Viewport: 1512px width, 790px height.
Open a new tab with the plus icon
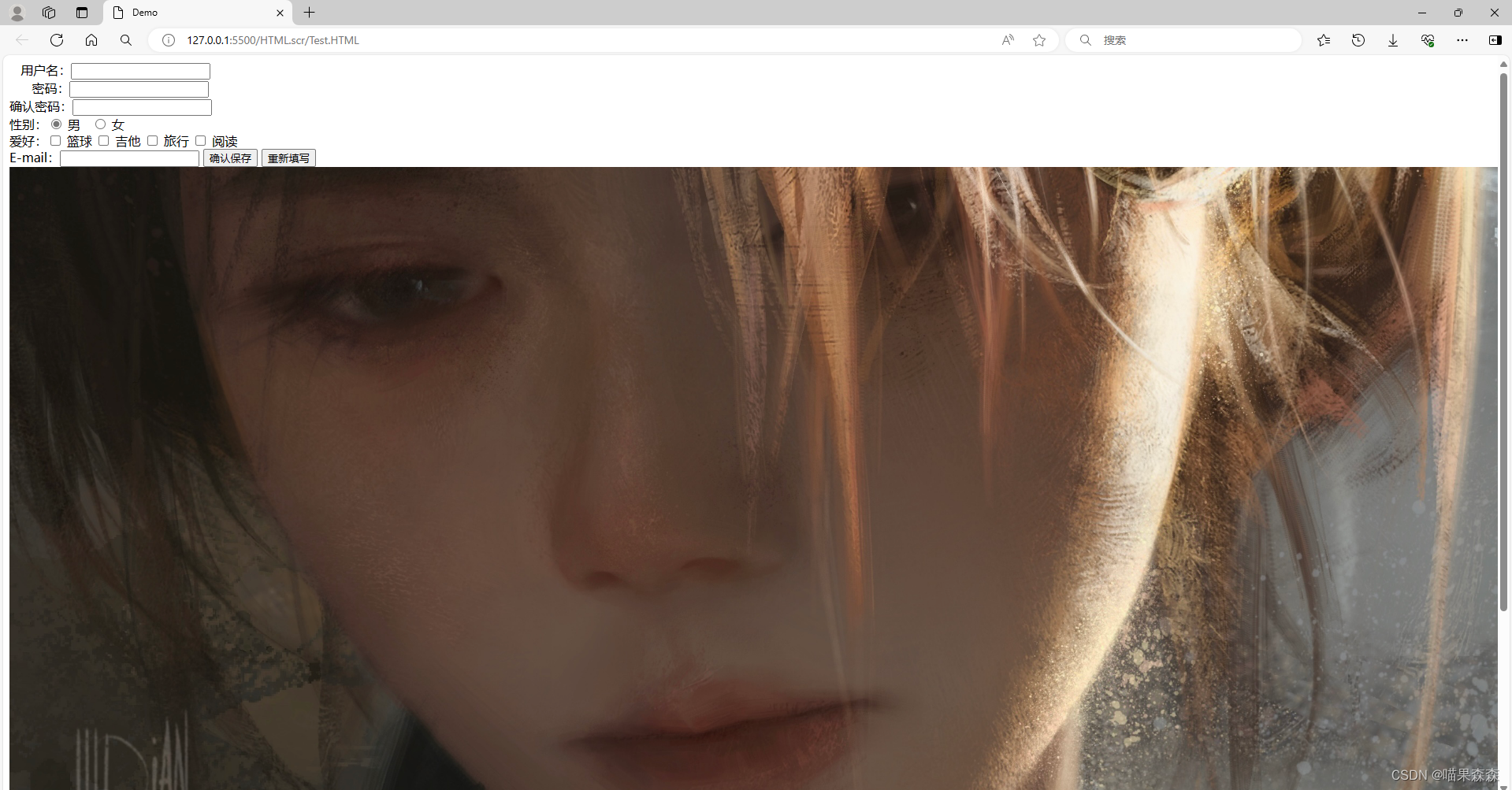click(x=310, y=13)
